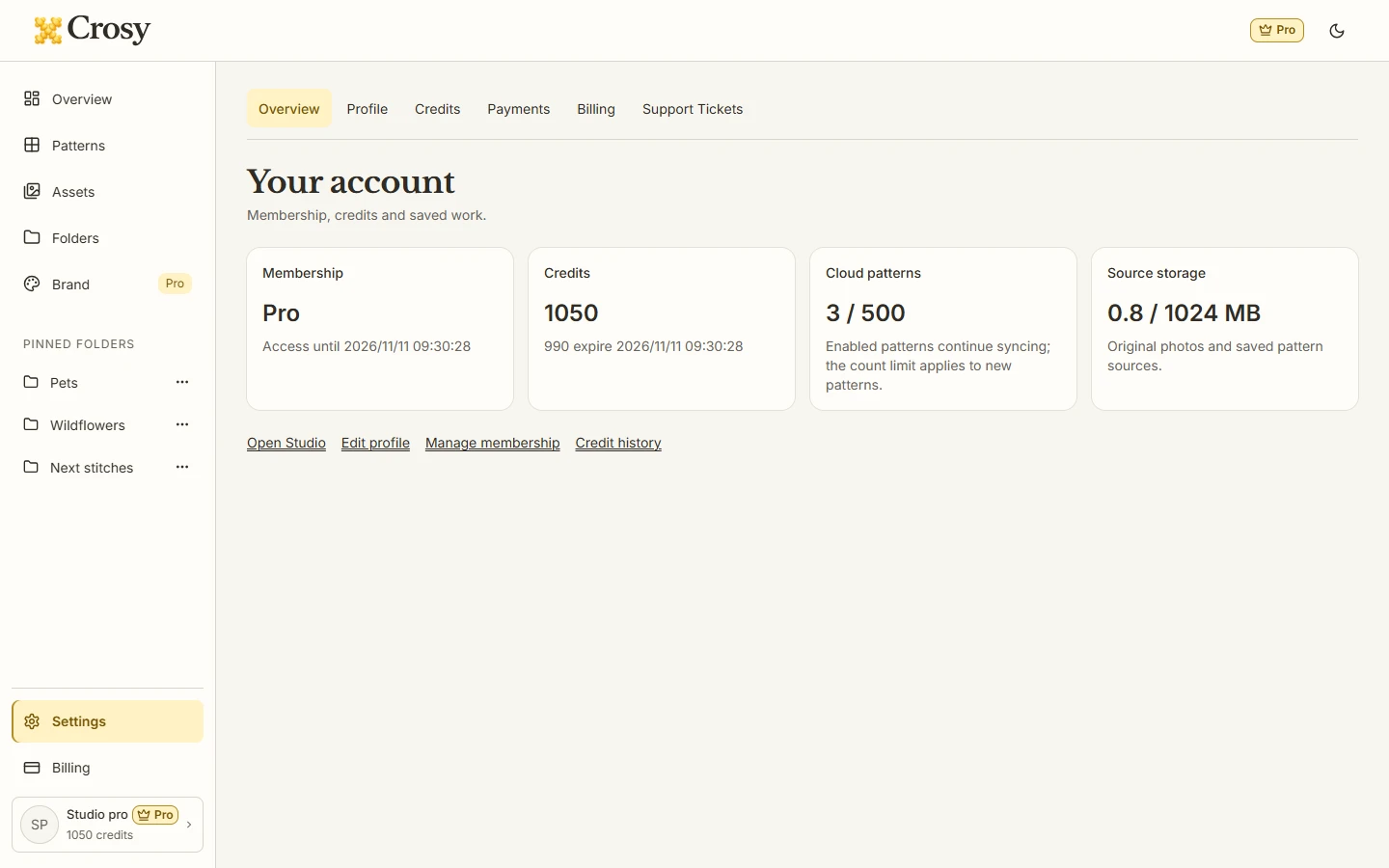This screenshot has height=868, width=1389.
Task: Open Folders in the sidebar
Action: 108,238
